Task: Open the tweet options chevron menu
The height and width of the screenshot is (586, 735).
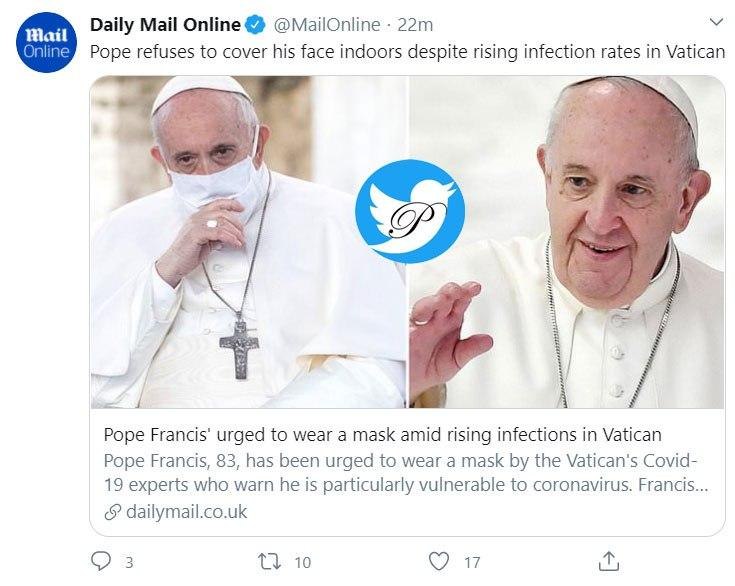Action: coord(715,22)
